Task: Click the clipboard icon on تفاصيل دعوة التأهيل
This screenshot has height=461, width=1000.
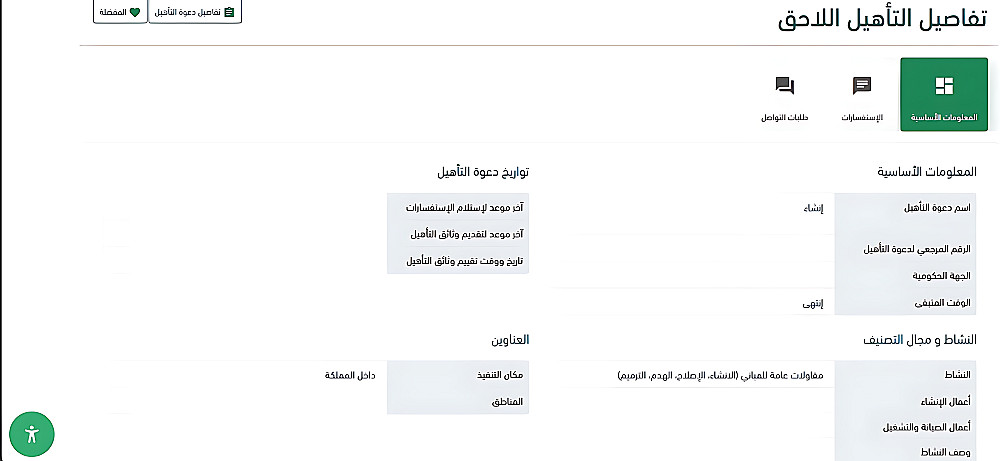Action: [x=229, y=12]
